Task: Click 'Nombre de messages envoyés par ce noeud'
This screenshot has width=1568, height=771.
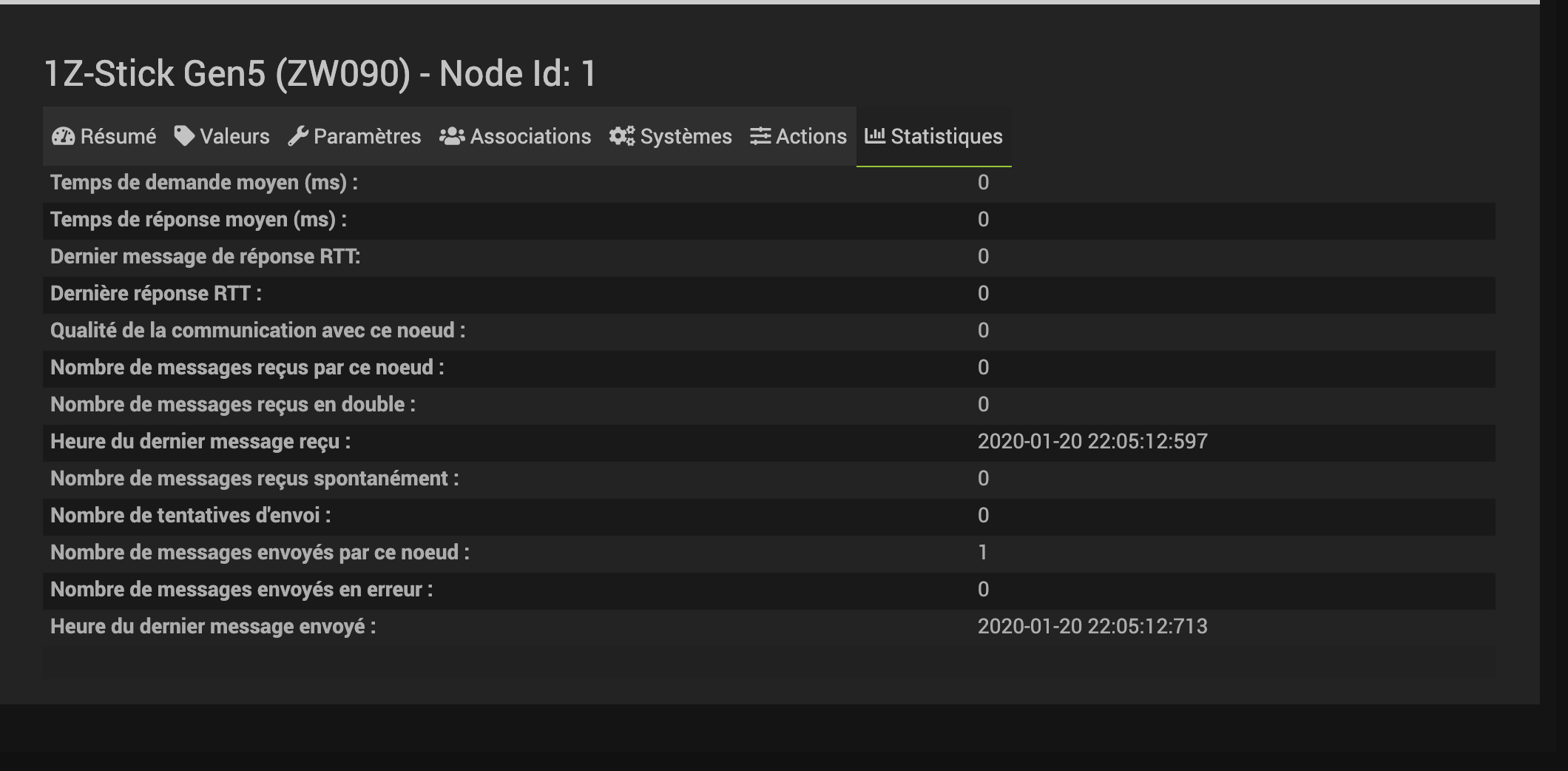Action: pos(260,553)
